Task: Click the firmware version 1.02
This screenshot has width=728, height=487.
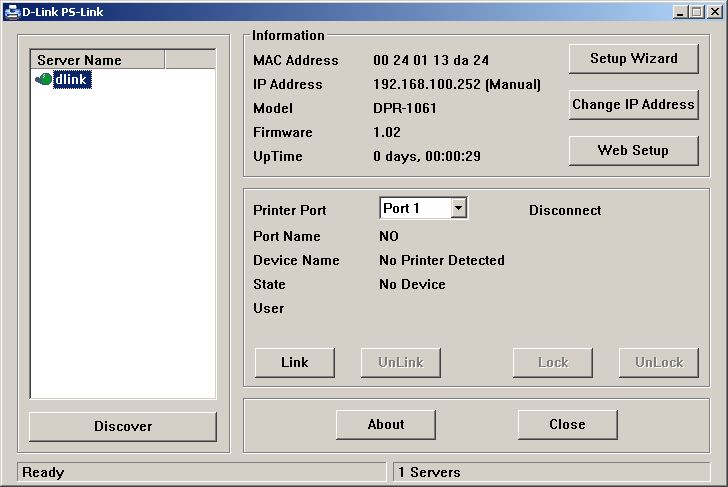Action: (387, 132)
